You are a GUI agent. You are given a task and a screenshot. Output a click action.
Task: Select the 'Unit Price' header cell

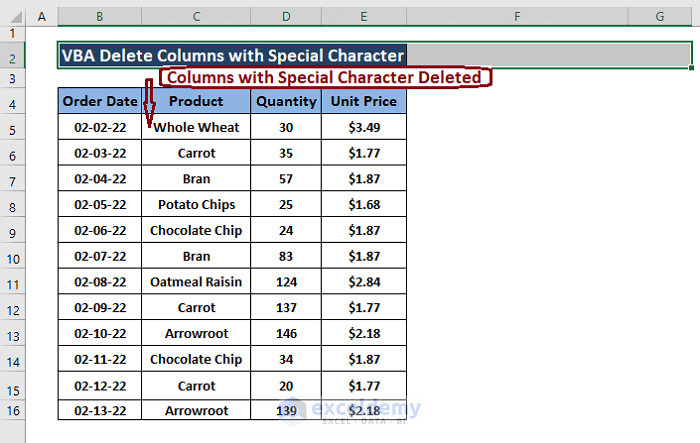coord(364,101)
